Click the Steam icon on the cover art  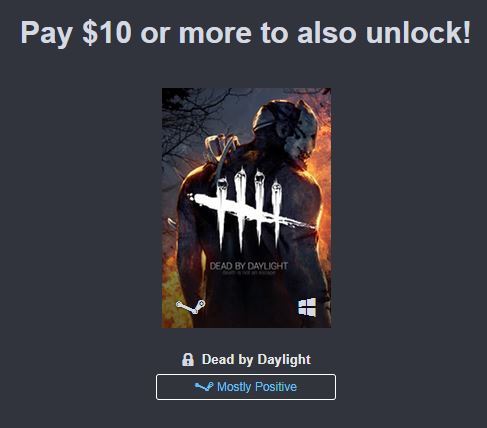click(191, 307)
